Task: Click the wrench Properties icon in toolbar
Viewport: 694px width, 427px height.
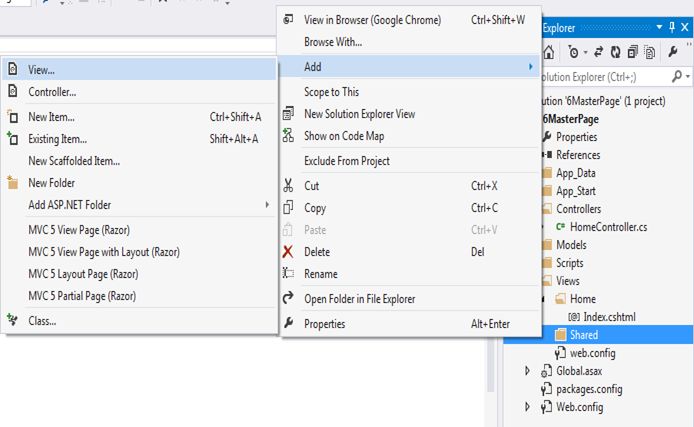Action: 673,52
